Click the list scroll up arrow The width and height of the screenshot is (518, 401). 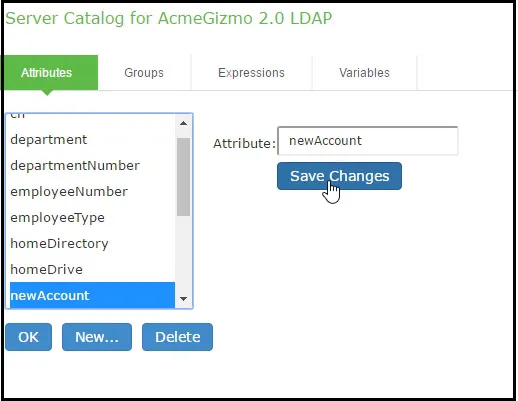click(183, 123)
